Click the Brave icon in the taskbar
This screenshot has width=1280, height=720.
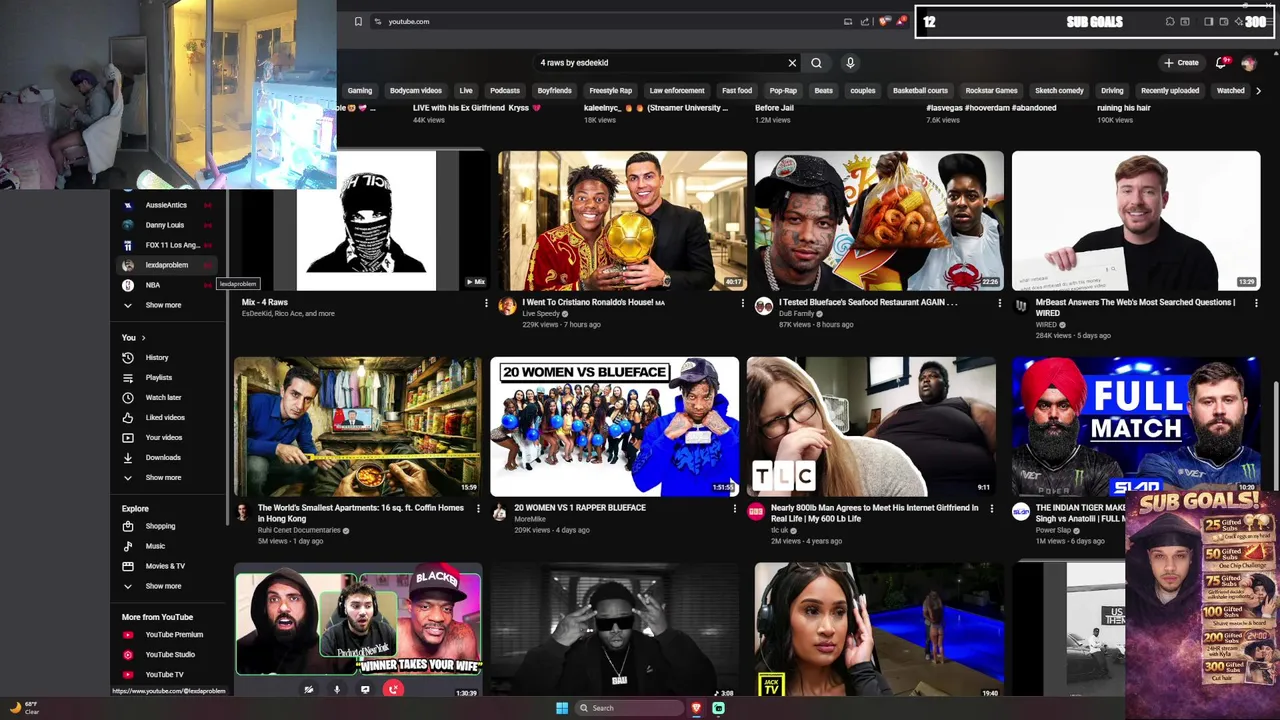(x=696, y=708)
